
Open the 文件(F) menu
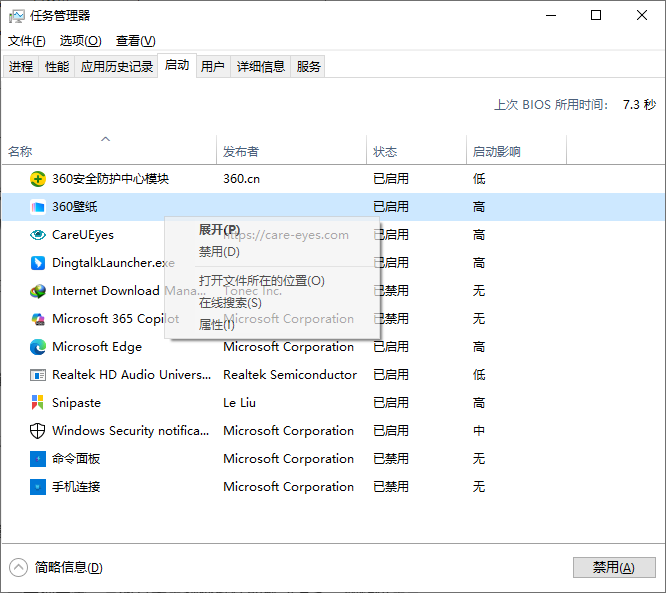[x=27, y=41]
